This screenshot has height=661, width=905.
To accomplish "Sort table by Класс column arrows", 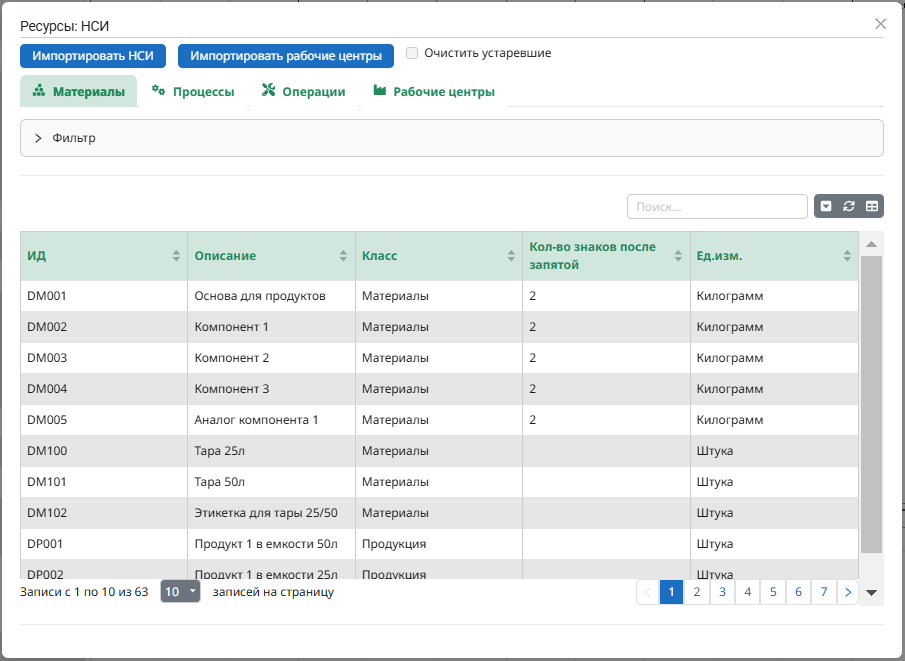I will point(511,256).
